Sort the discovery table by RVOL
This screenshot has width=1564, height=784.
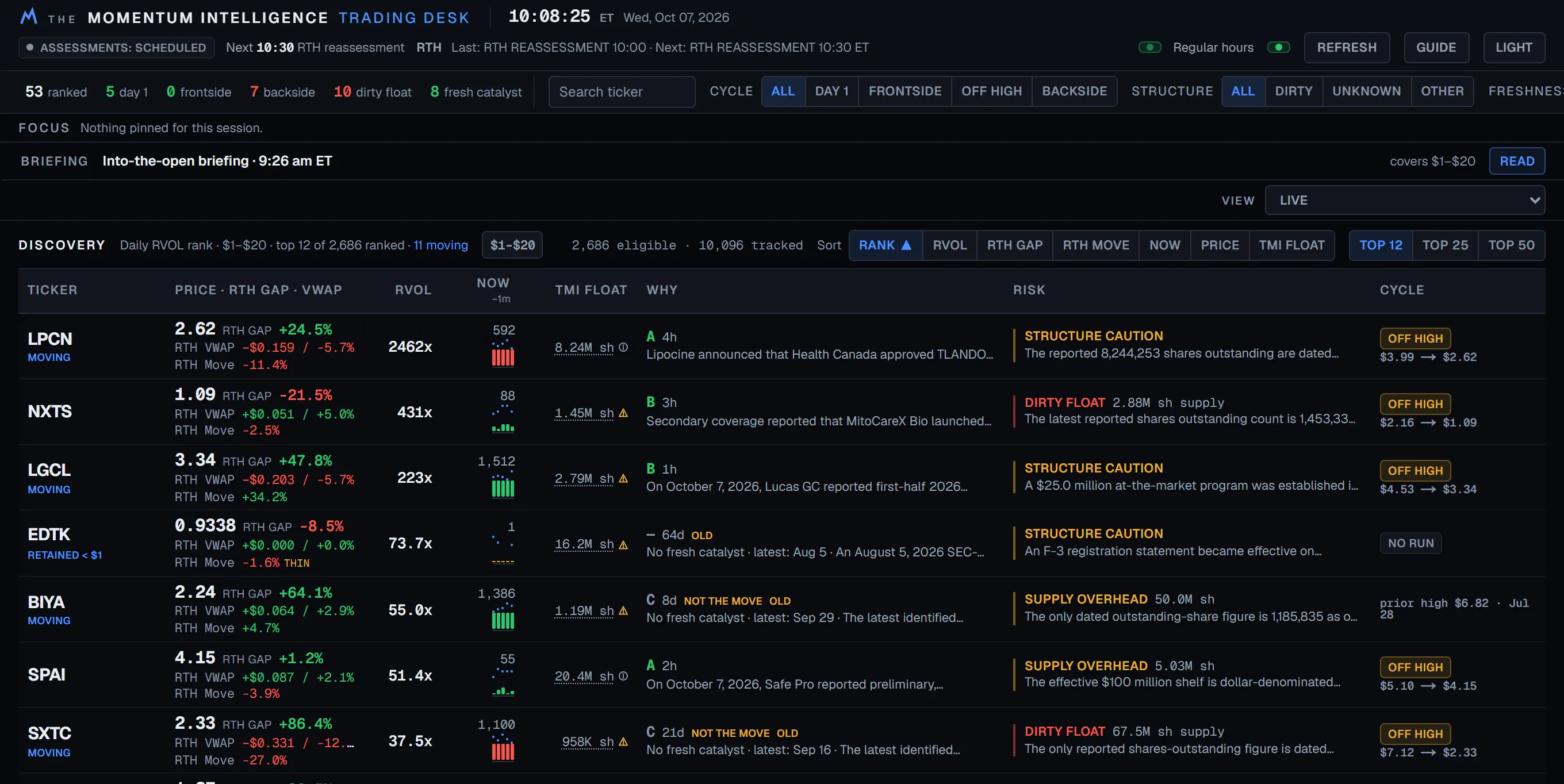[x=949, y=245]
